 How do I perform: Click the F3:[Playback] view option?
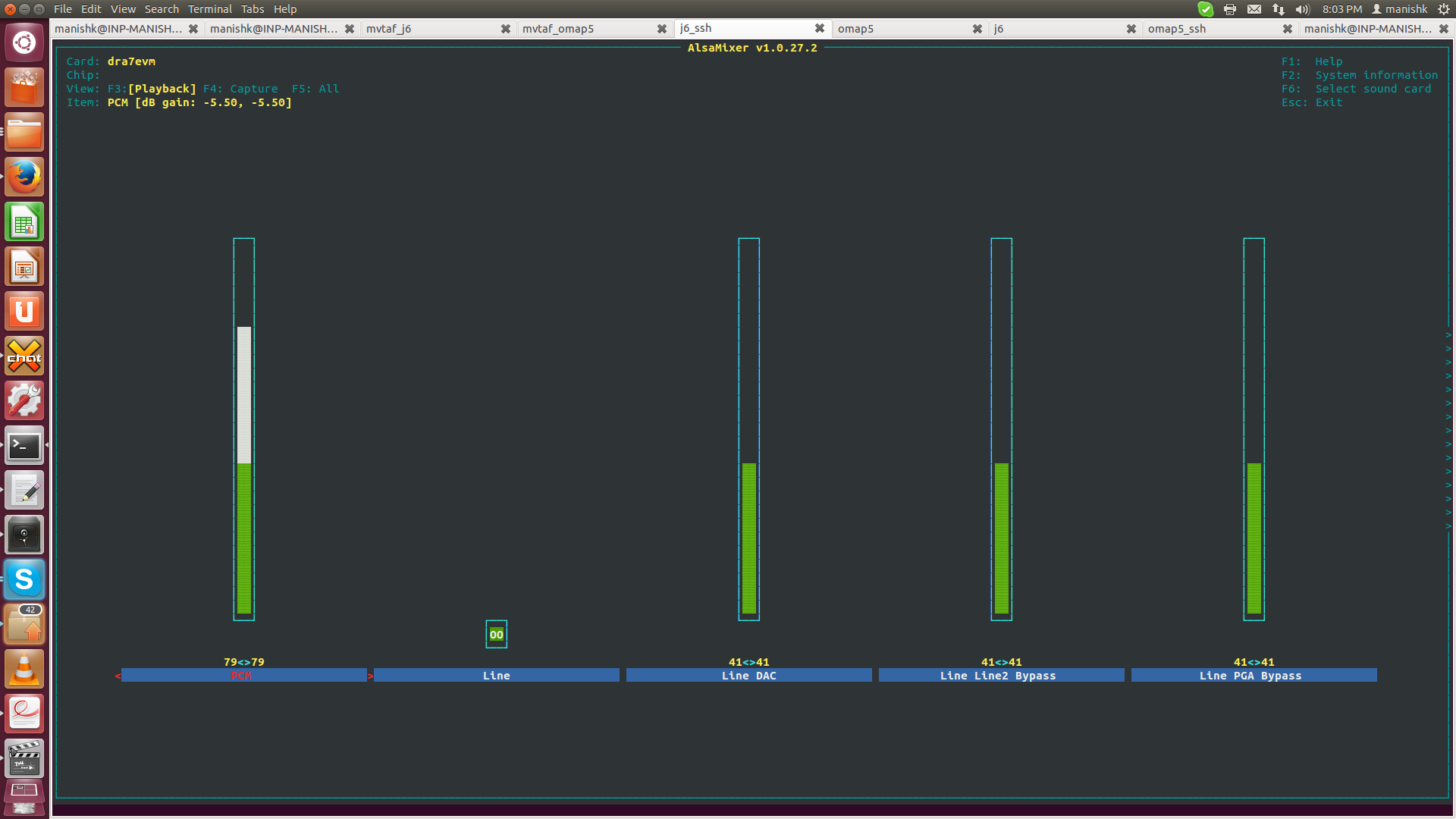(152, 89)
